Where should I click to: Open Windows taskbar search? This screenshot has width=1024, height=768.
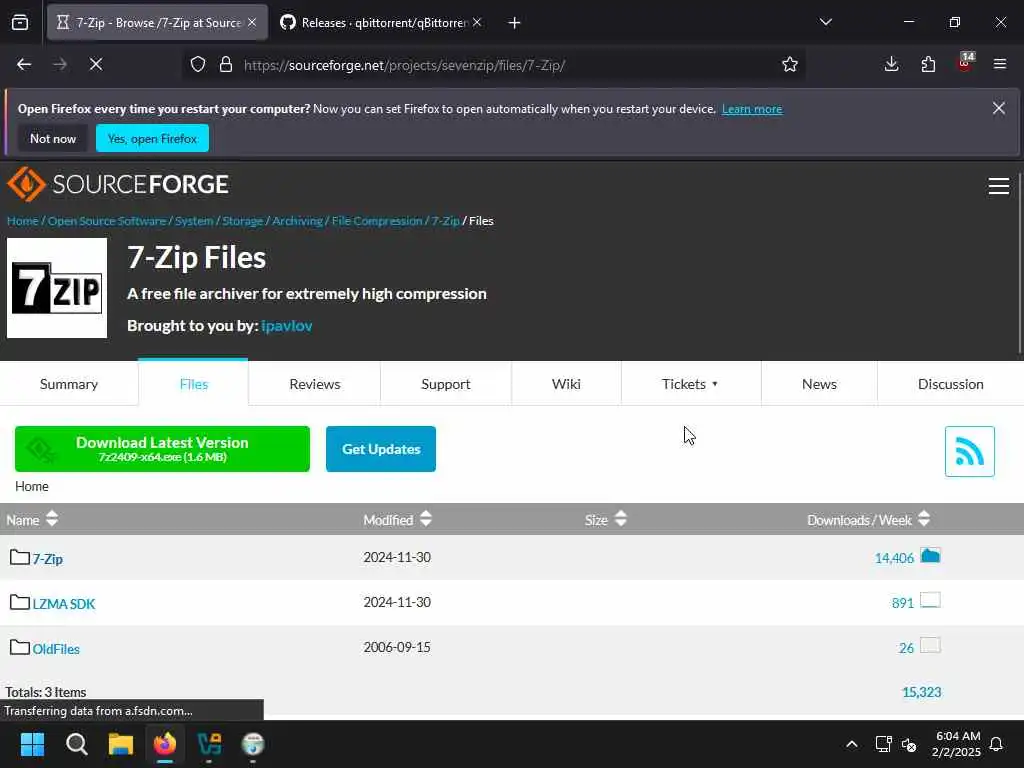coord(76,744)
